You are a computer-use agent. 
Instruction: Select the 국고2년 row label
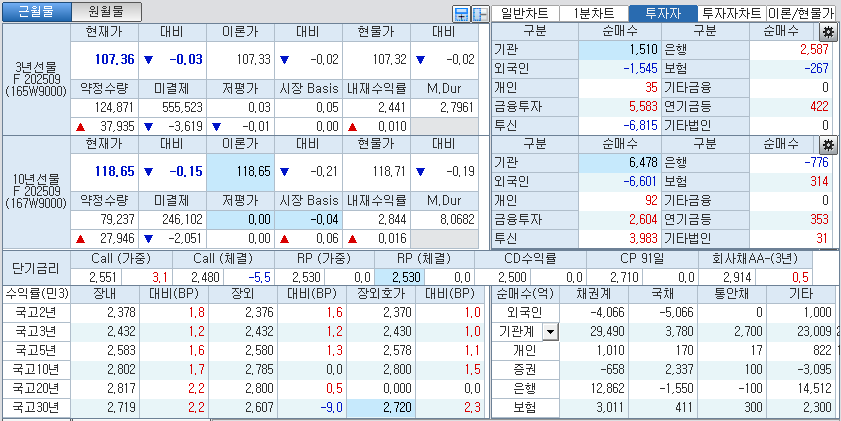(x=36, y=313)
